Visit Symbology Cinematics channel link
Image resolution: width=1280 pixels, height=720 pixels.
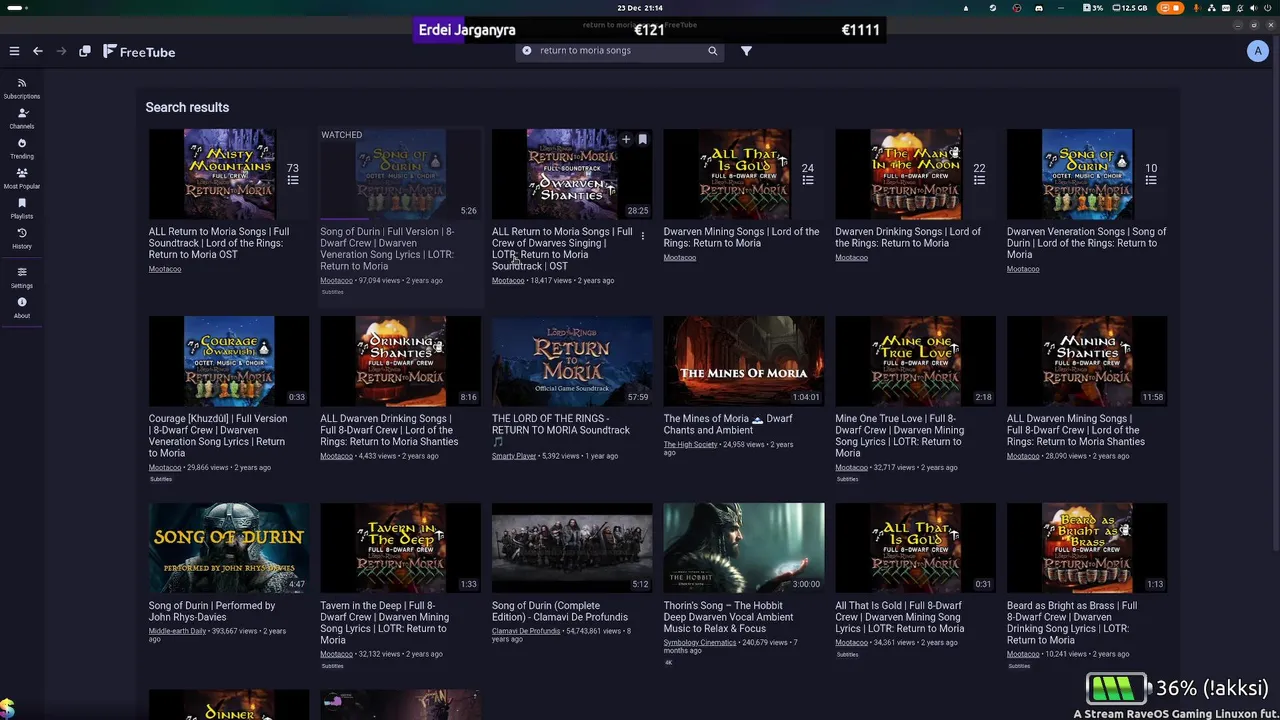(x=699, y=643)
